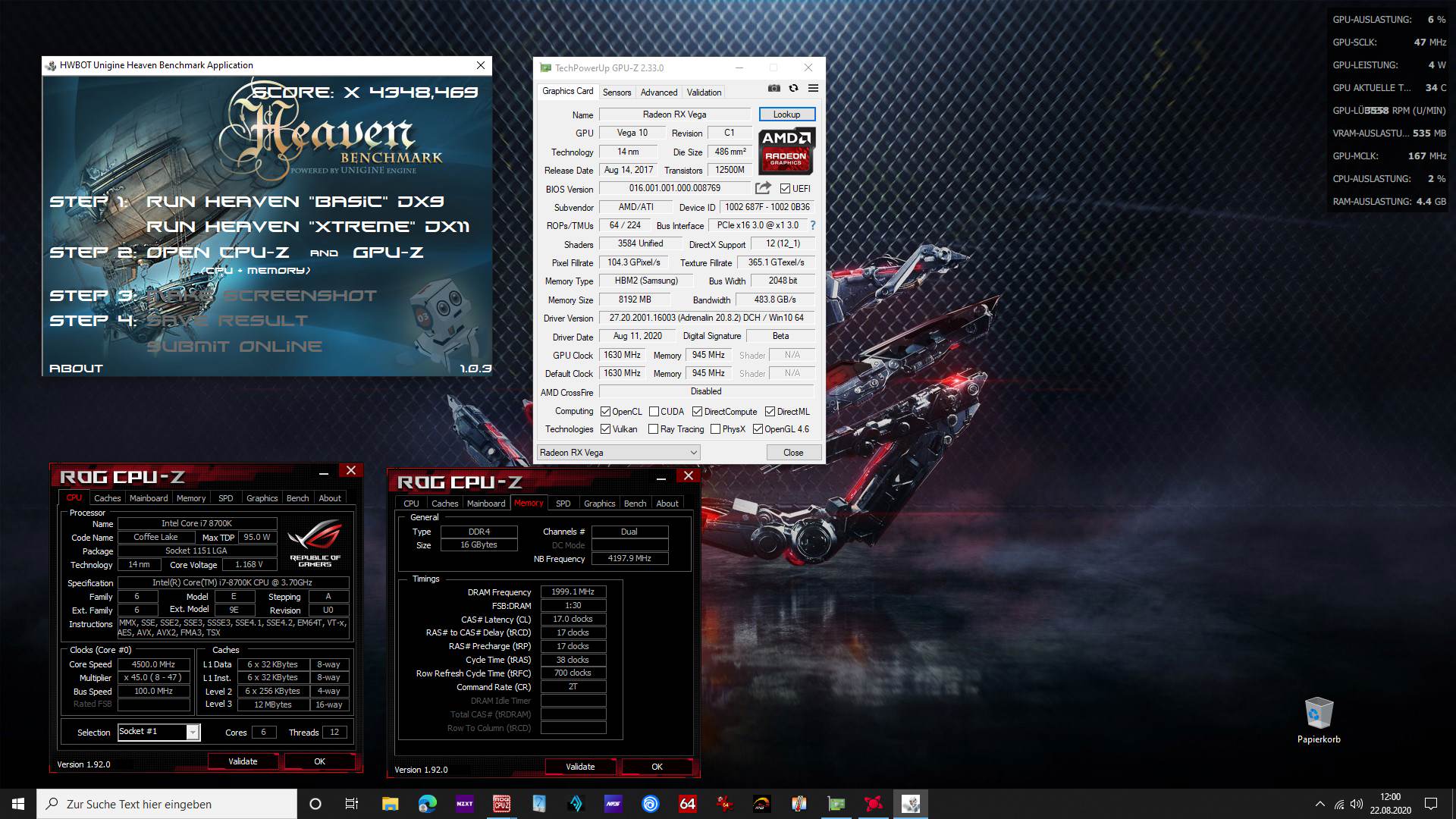Toggle Vulkan checkbox
The width and height of the screenshot is (1456, 819).
(605, 429)
